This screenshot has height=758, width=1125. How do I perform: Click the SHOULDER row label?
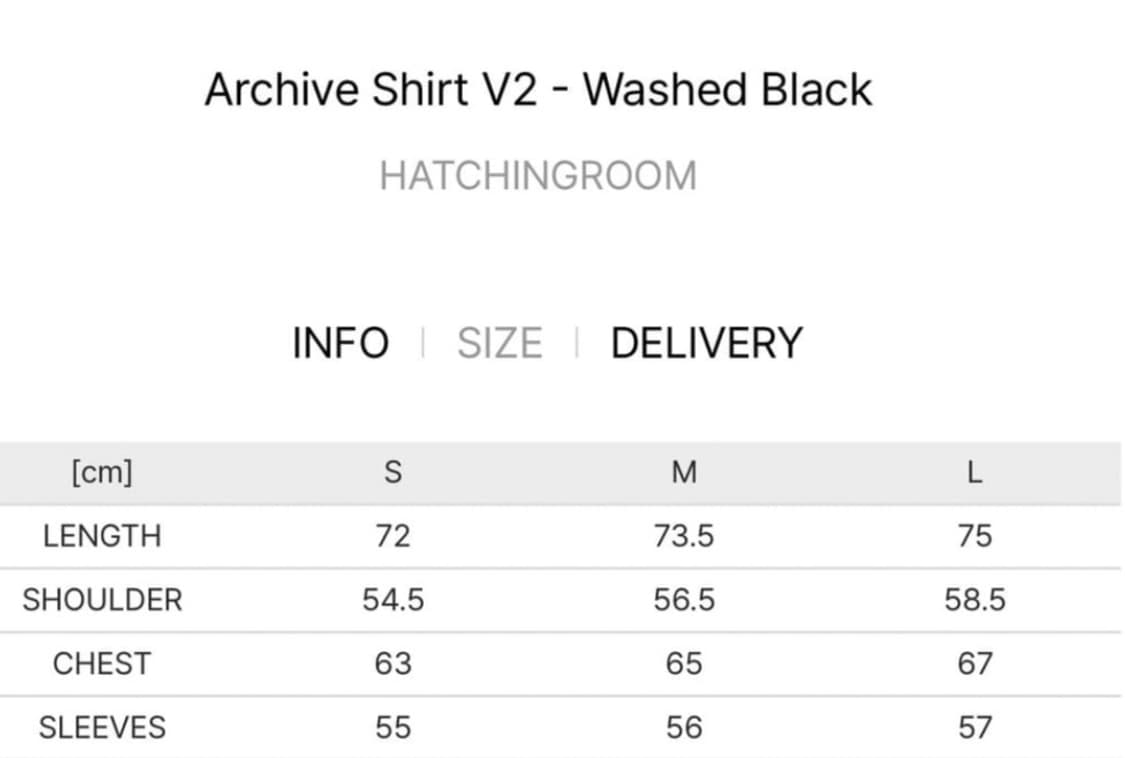(x=102, y=600)
